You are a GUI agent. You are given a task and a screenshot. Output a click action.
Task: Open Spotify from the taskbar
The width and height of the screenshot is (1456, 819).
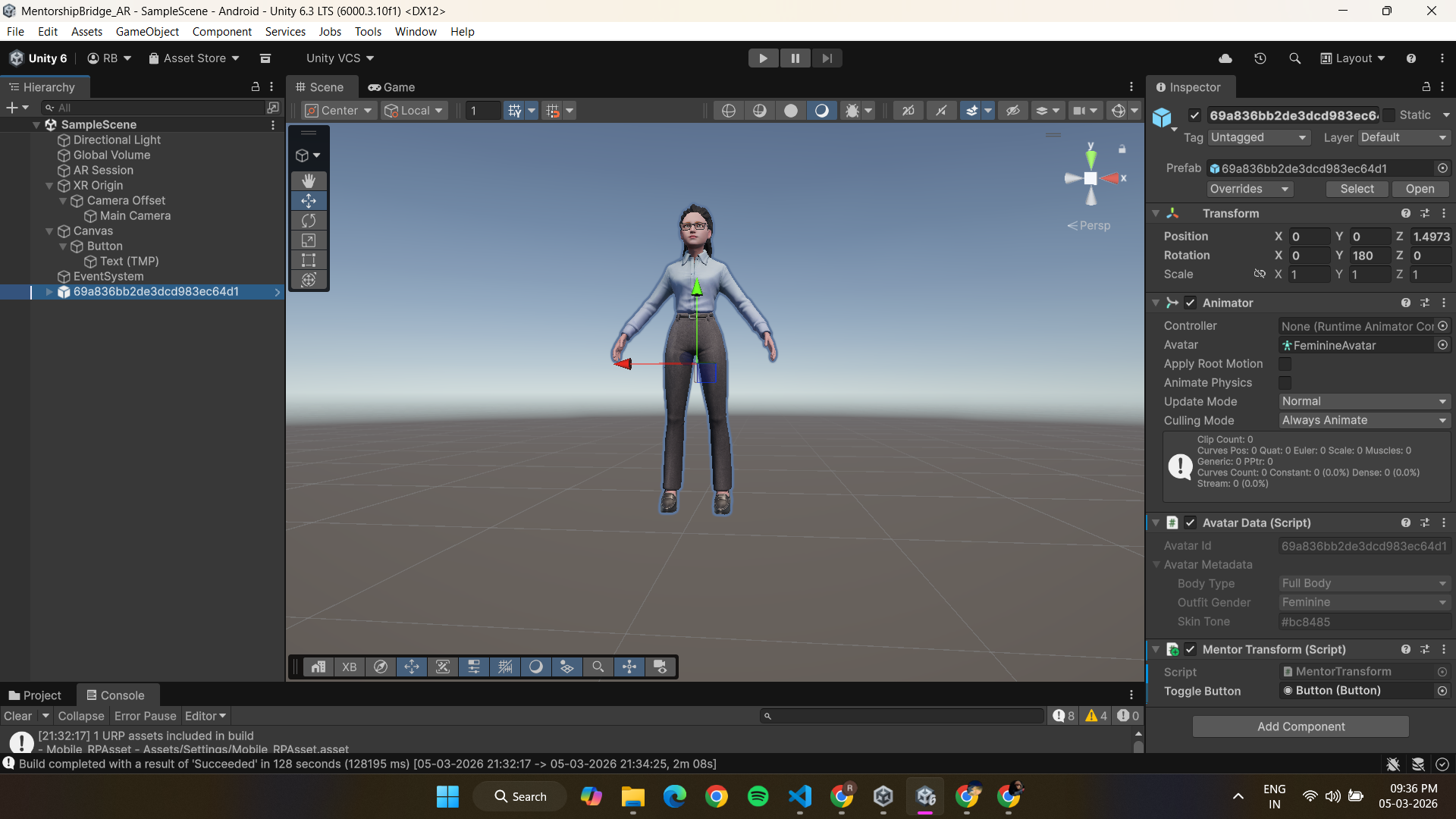(758, 796)
